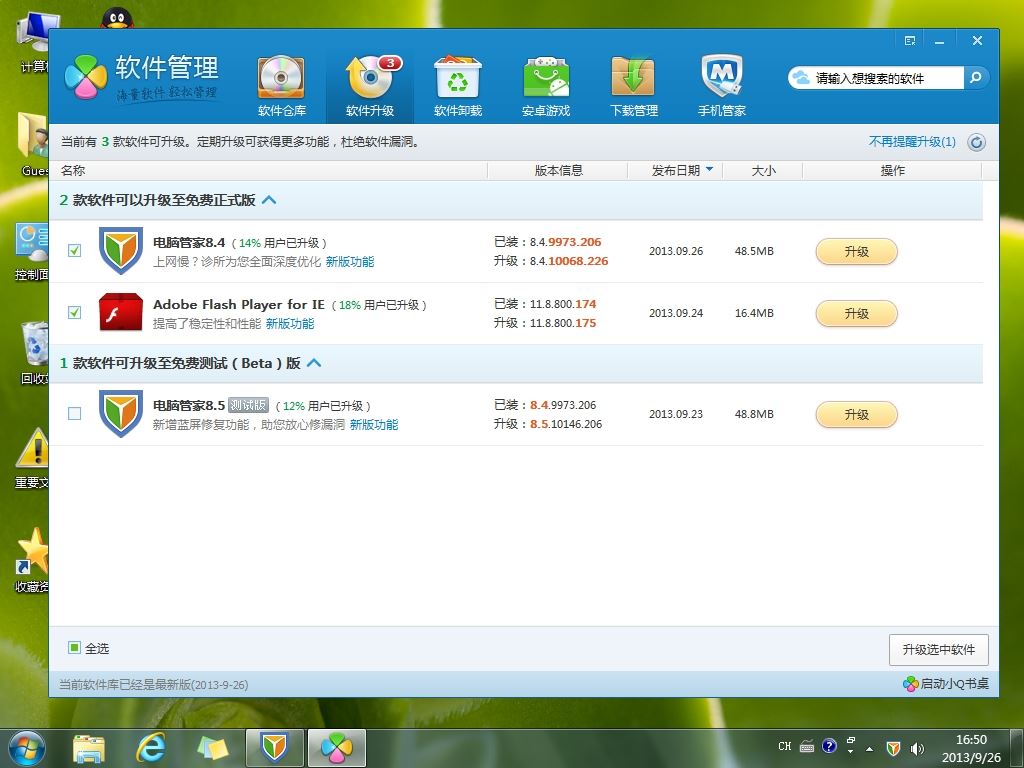Click the on-screen keyboard tray icon
This screenshot has height=768, width=1024.
click(807, 746)
